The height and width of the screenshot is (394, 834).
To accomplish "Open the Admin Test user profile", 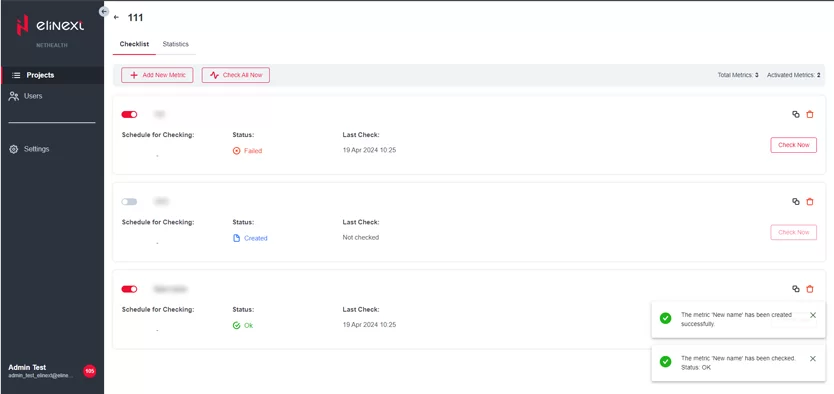I will click(40, 371).
